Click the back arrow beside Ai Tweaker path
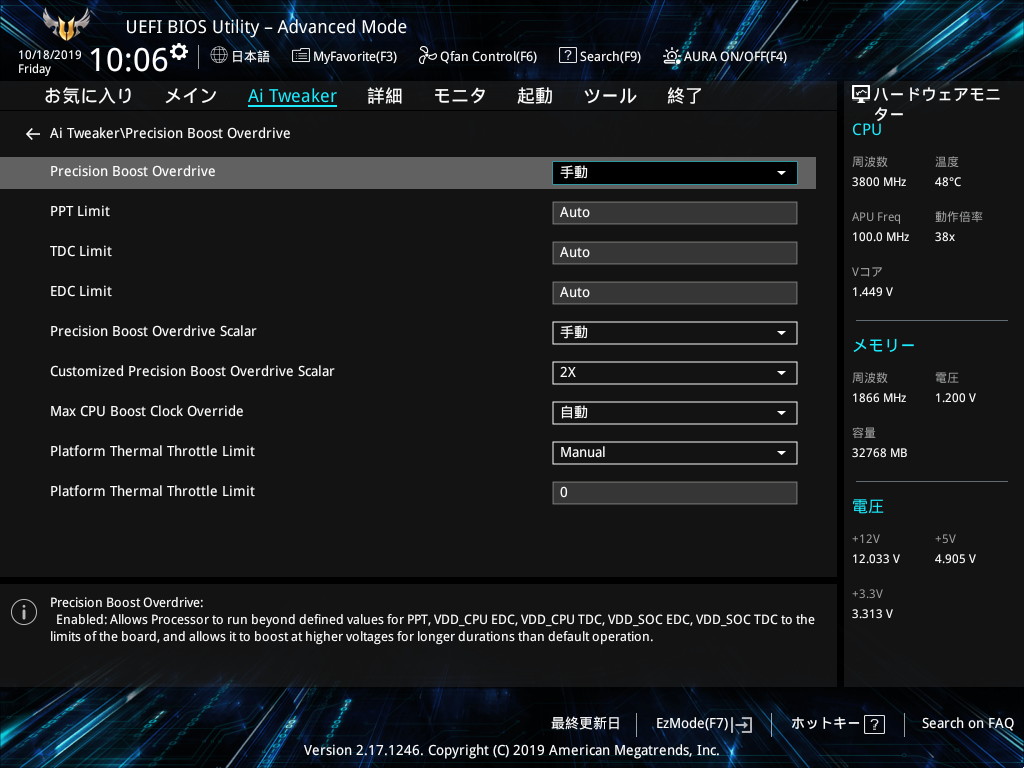Image resolution: width=1024 pixels, height=768 pixels. coord(33,134)
